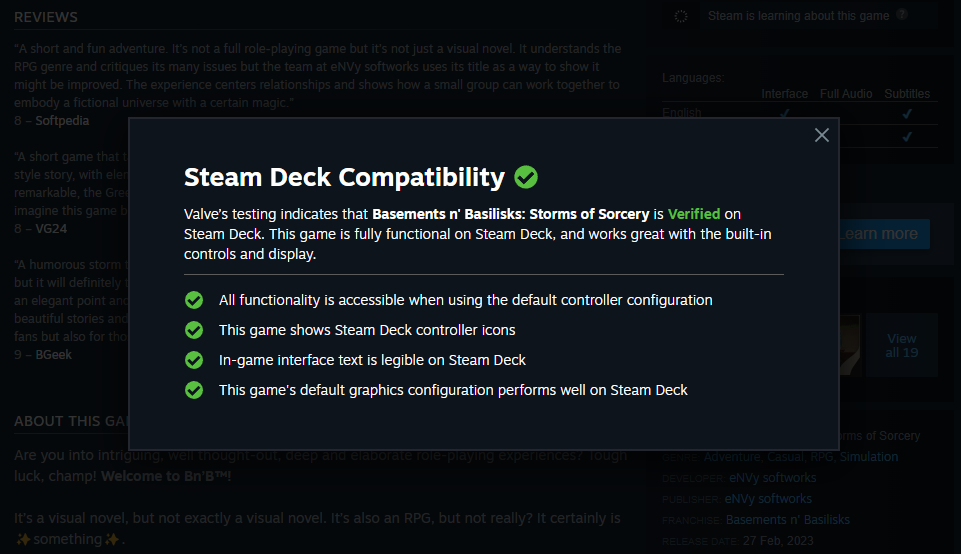Image resolution: width=961 pixels, height=554 pixels.
Task: Close the Steam Deck Compatibility dialog
Action: (822, 135)
